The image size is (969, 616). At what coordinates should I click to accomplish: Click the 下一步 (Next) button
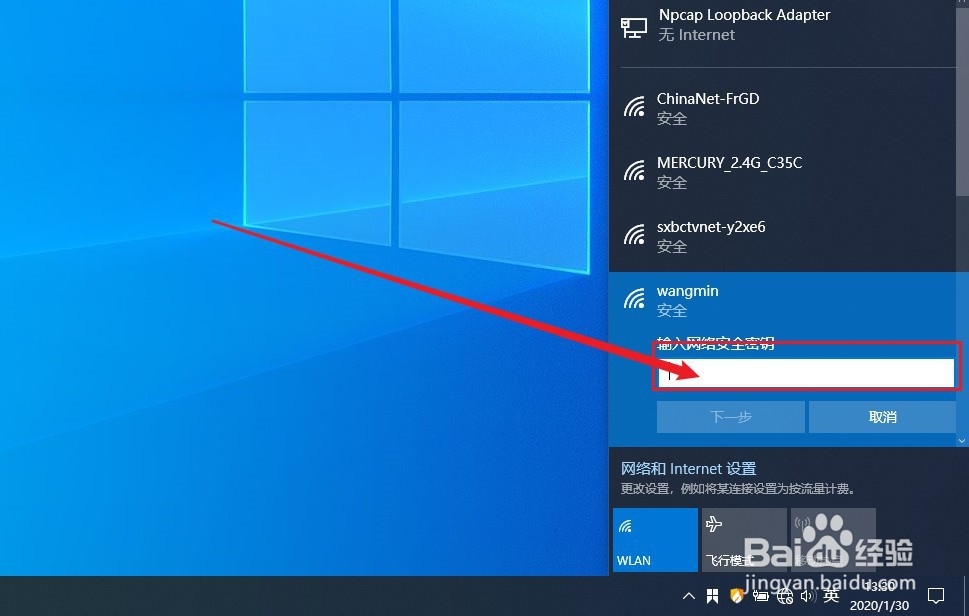click(730, 417)
